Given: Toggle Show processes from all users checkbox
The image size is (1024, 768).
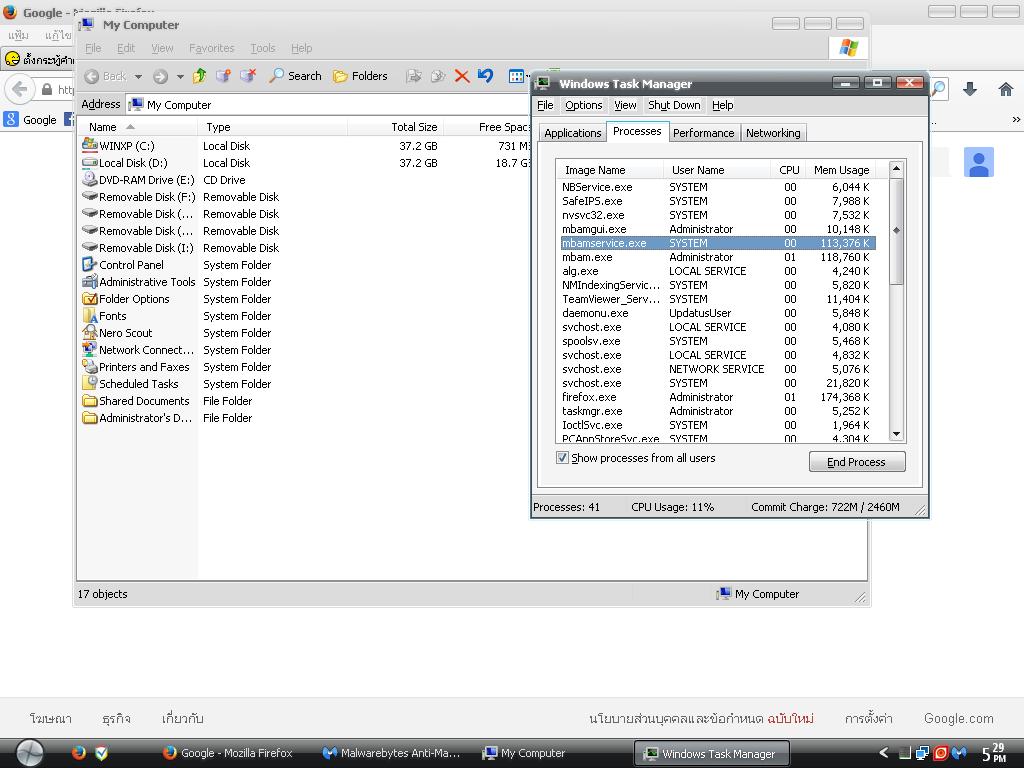Looking at the screenshot, I should click(x=562, y=458).
